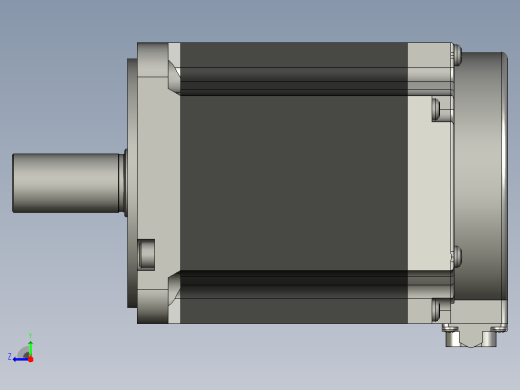This screenshot has width=520, height=390.
Task: Click the dark motor stator body
Action: (x=293, y=183)
